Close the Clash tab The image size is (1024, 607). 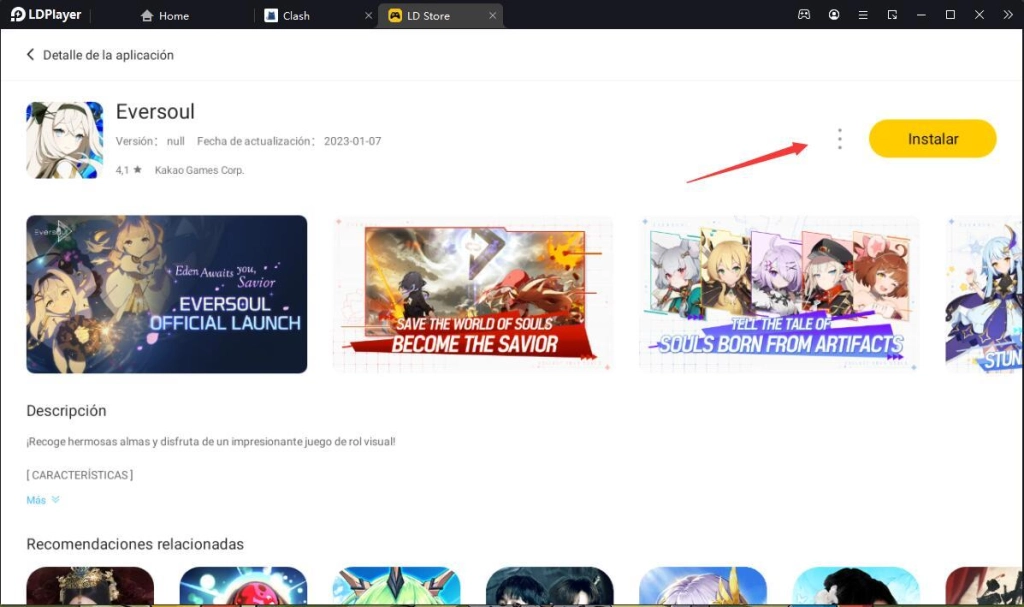pos(368,16)
